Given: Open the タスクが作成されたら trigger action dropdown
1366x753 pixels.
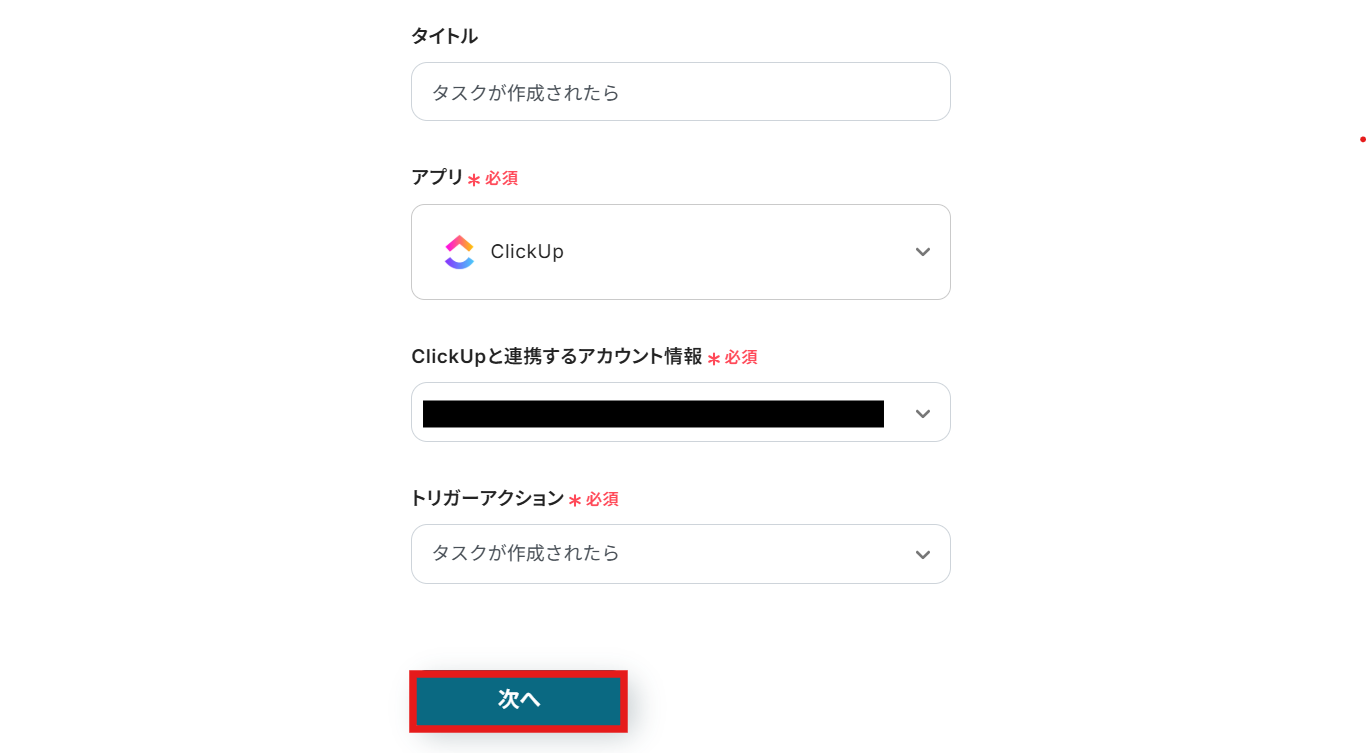Looking at the screenshot, I should tap(680, 554).
